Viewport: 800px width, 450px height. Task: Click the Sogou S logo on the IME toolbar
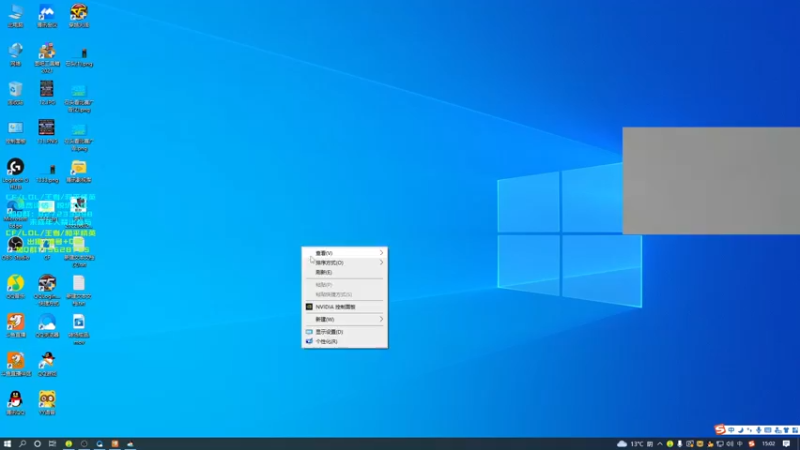click(720, 430)
